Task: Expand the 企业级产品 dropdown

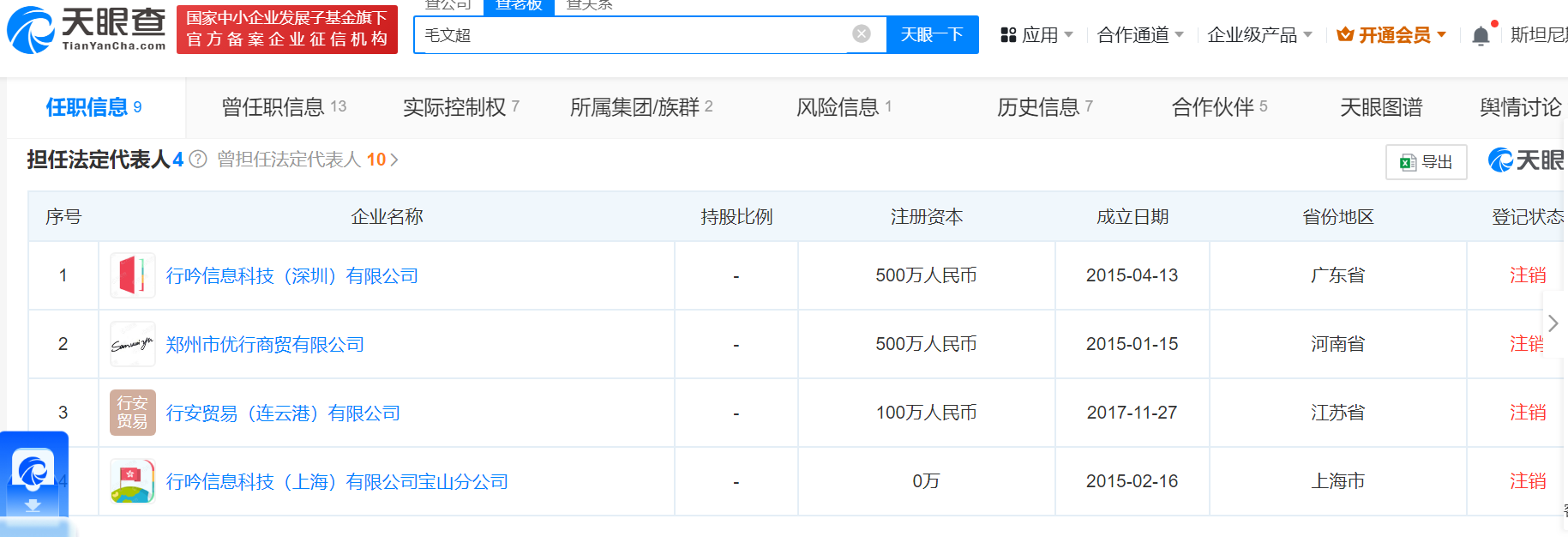Action: pyautogui.click(x=1259, y=35)
